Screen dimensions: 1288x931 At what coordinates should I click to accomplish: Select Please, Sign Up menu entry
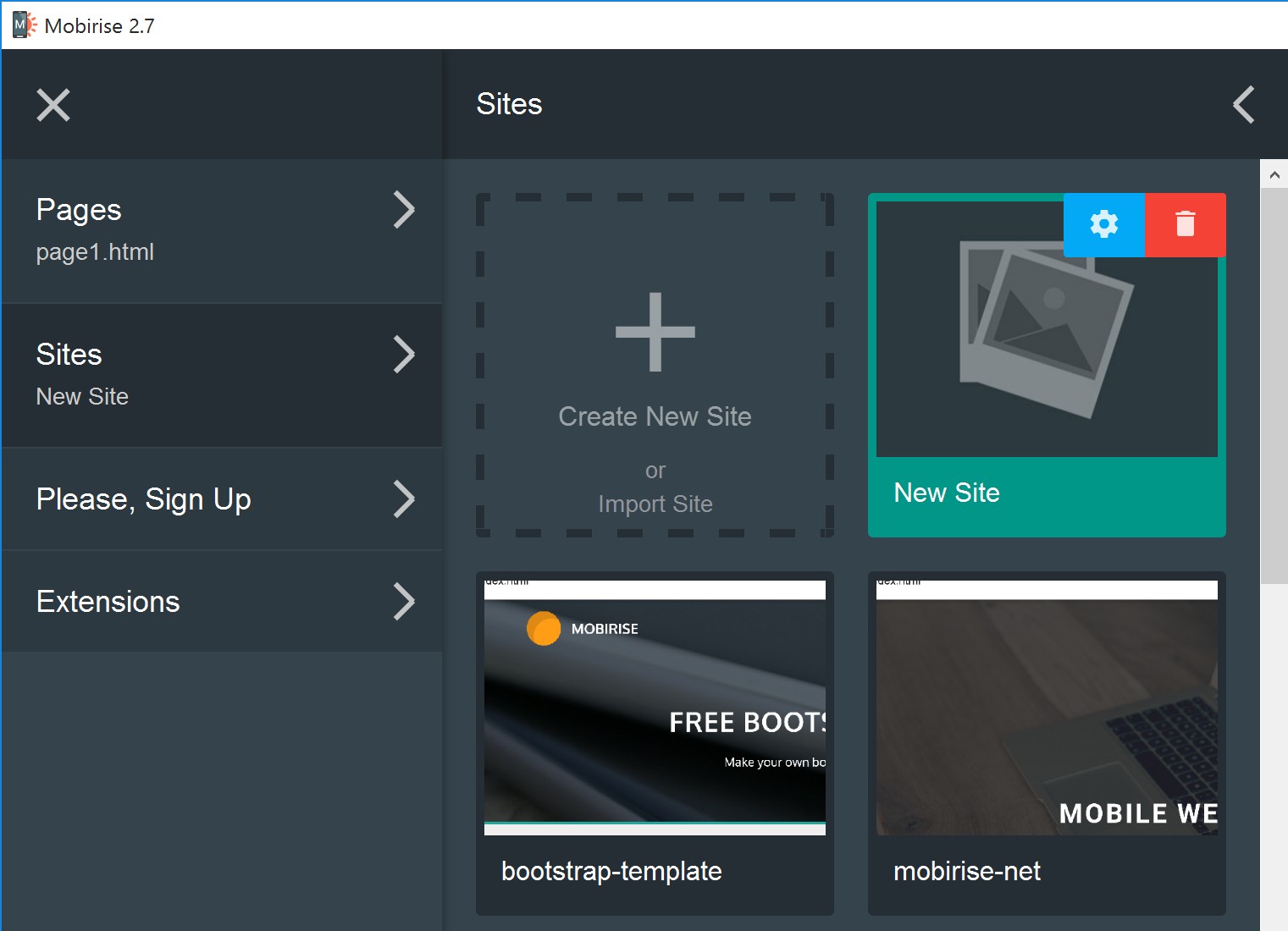144,499
